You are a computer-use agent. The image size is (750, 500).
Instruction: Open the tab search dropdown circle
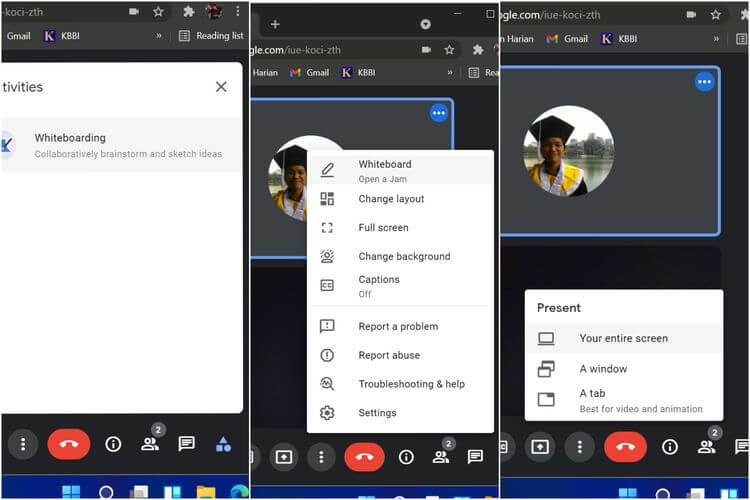click(425, 24)
